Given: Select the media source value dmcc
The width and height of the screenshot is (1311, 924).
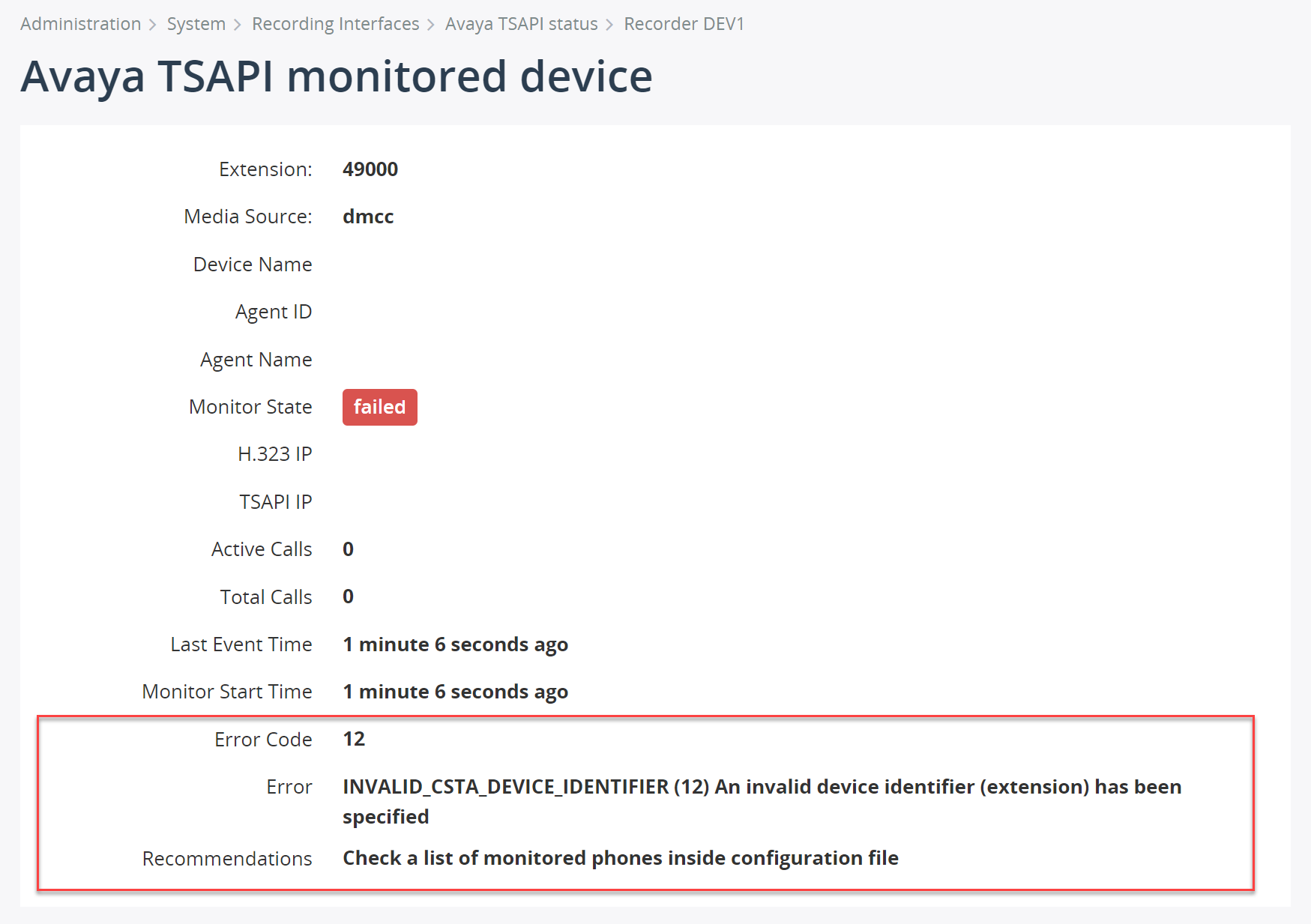Looking at the screenshot, I should 368,217.
